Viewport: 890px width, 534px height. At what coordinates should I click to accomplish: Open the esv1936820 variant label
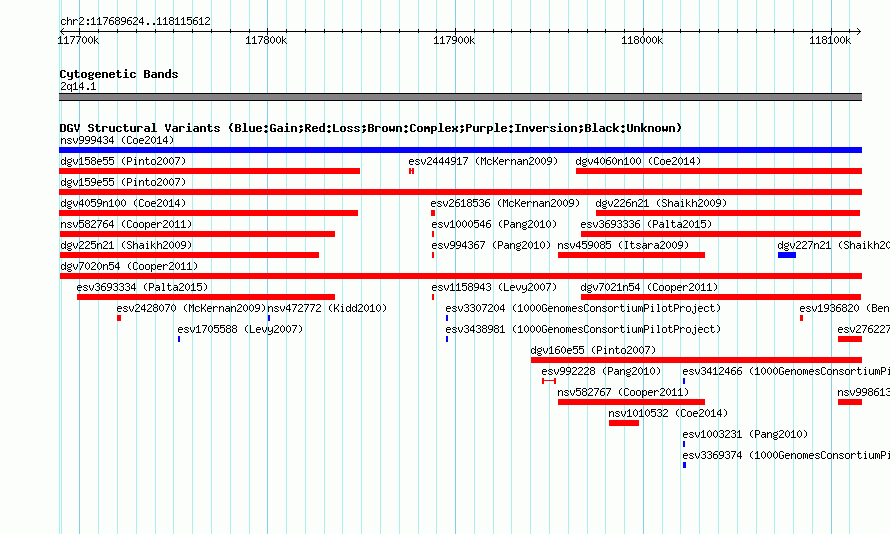[845, 308]
